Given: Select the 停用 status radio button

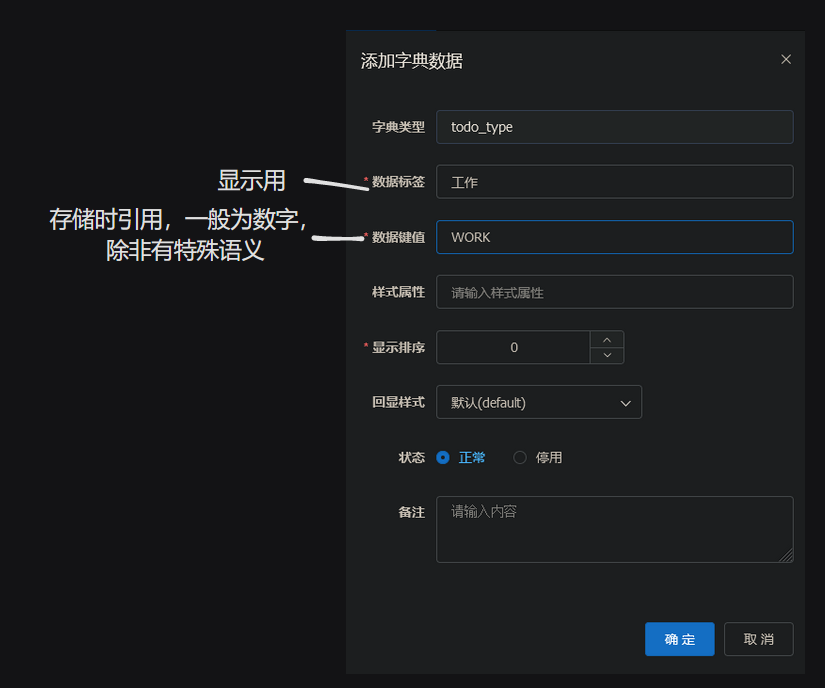Looking at the screenshot, I should [x=520, y=458].
